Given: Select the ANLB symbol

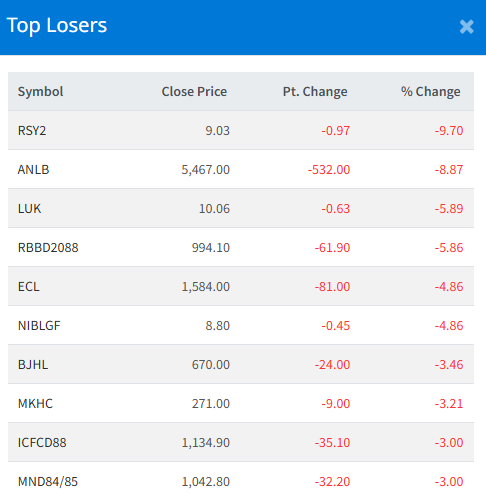Looking at the screenshot, I should coord(33,170).
